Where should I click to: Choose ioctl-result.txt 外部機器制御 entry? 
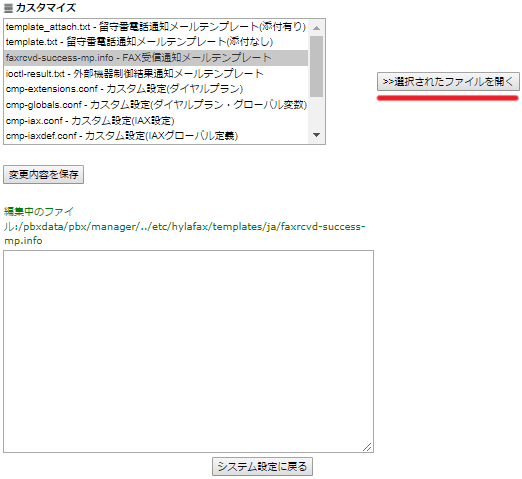click(x=156, y=73)
